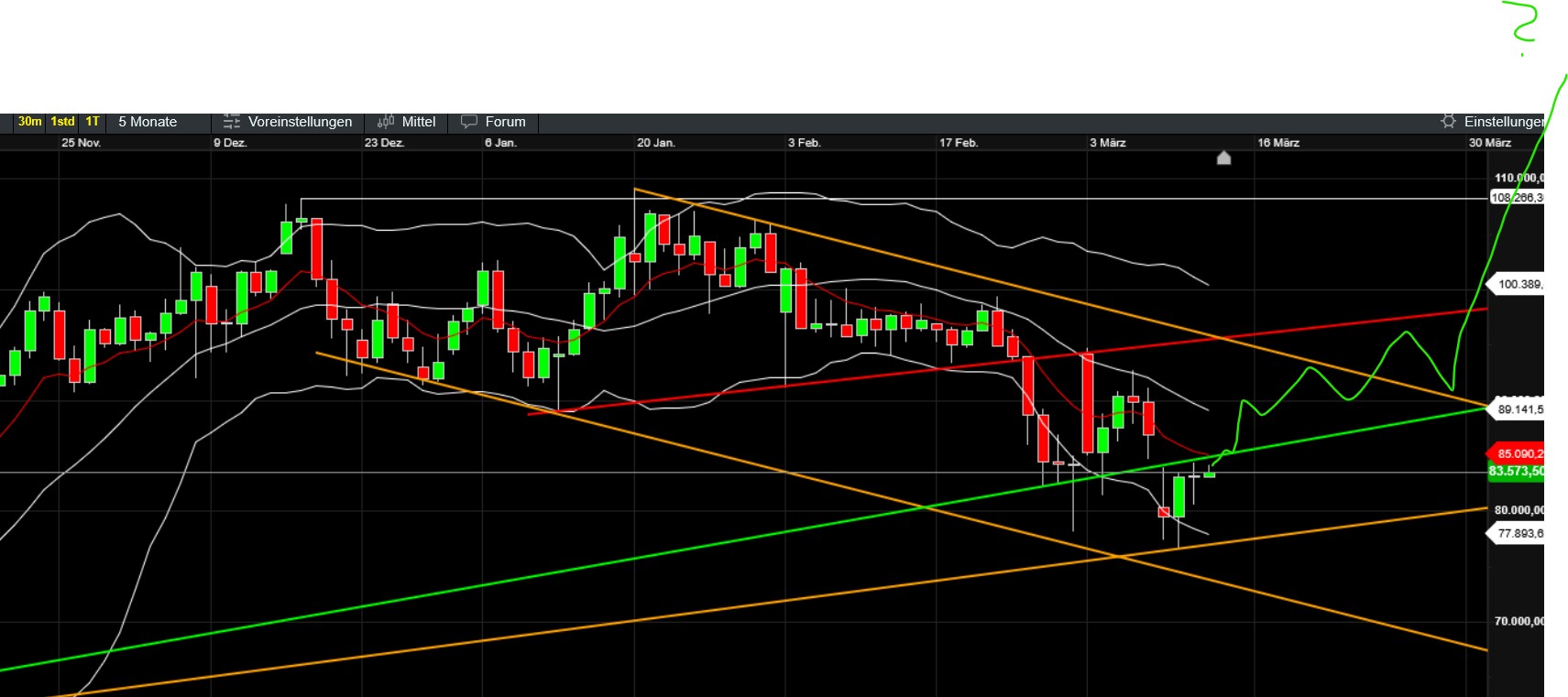Click the 23 Dez. date label

pos(384,143)
